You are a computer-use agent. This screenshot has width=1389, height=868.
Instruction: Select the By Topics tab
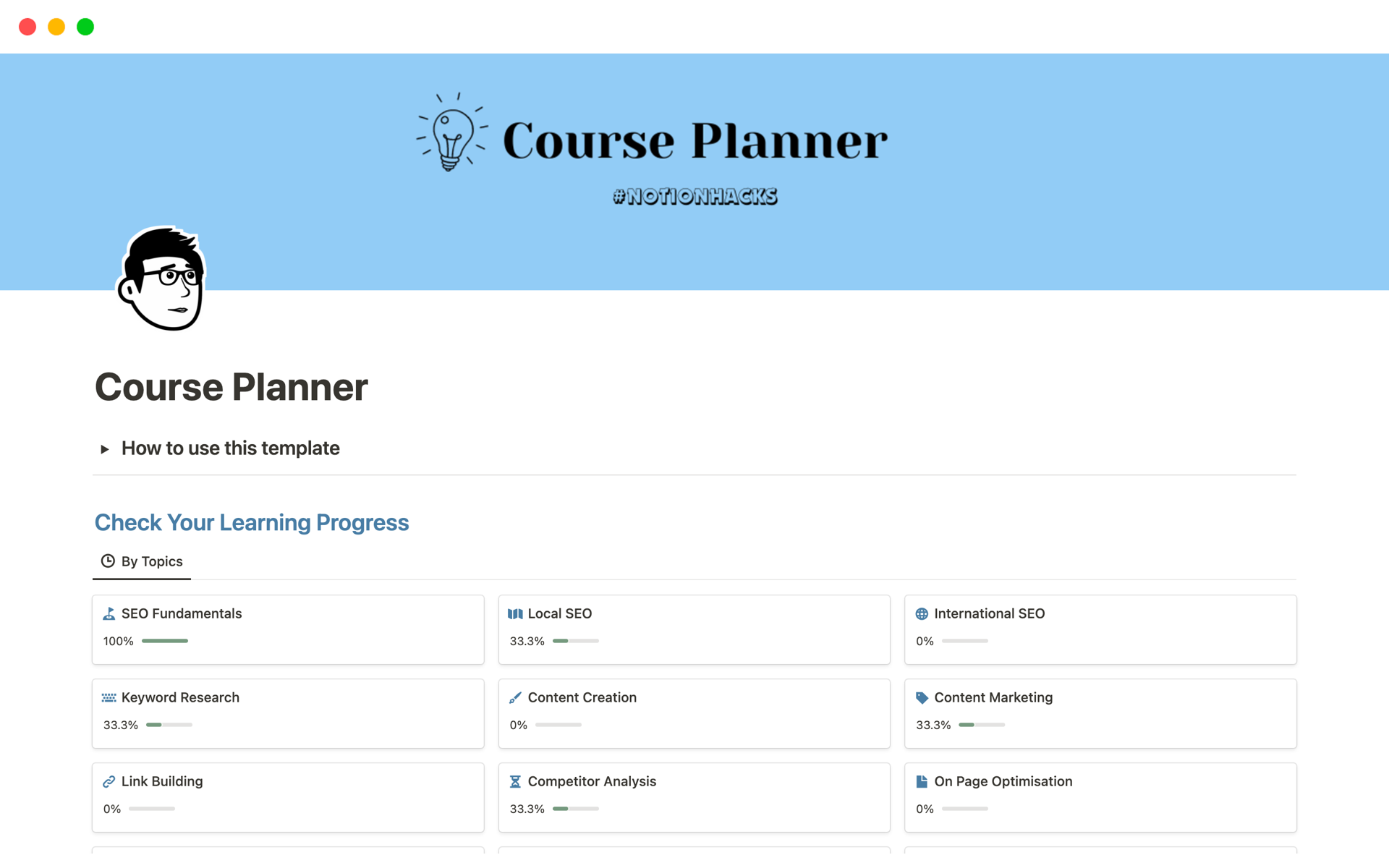point(143,561)
